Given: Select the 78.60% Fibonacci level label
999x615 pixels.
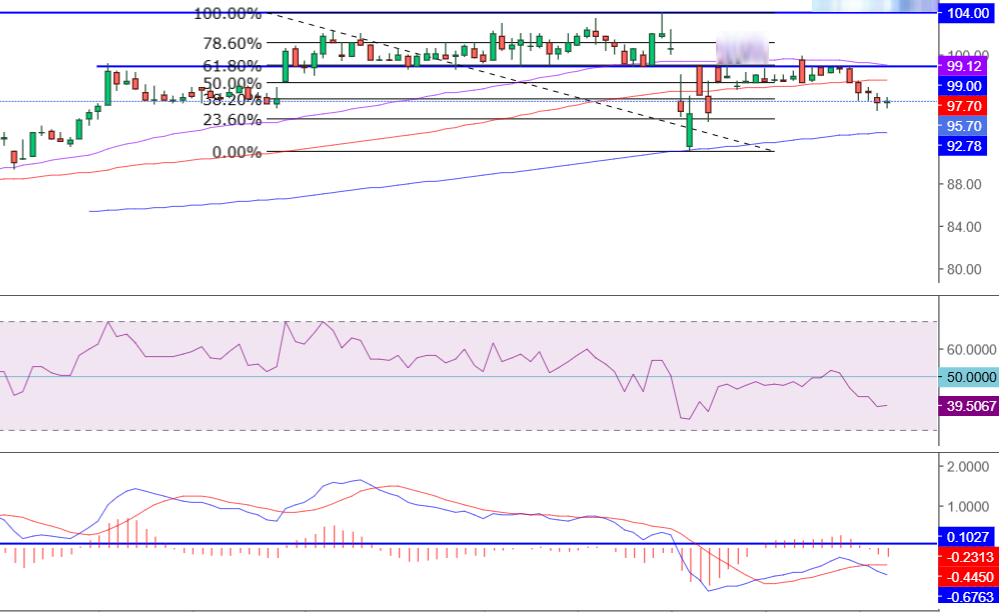Looking at the screenshot, I should point(232,43).
